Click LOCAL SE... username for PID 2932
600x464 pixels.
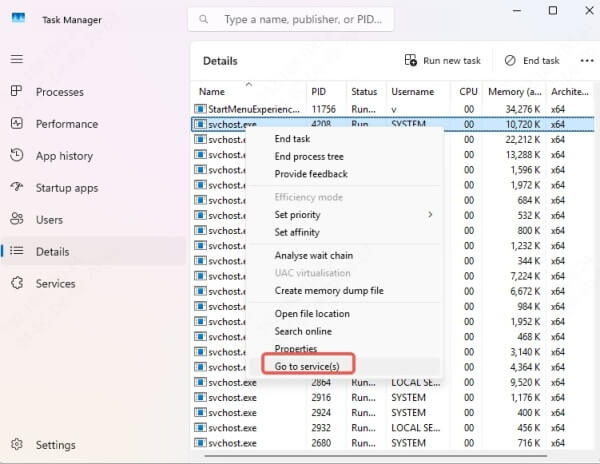coord(416,428)
